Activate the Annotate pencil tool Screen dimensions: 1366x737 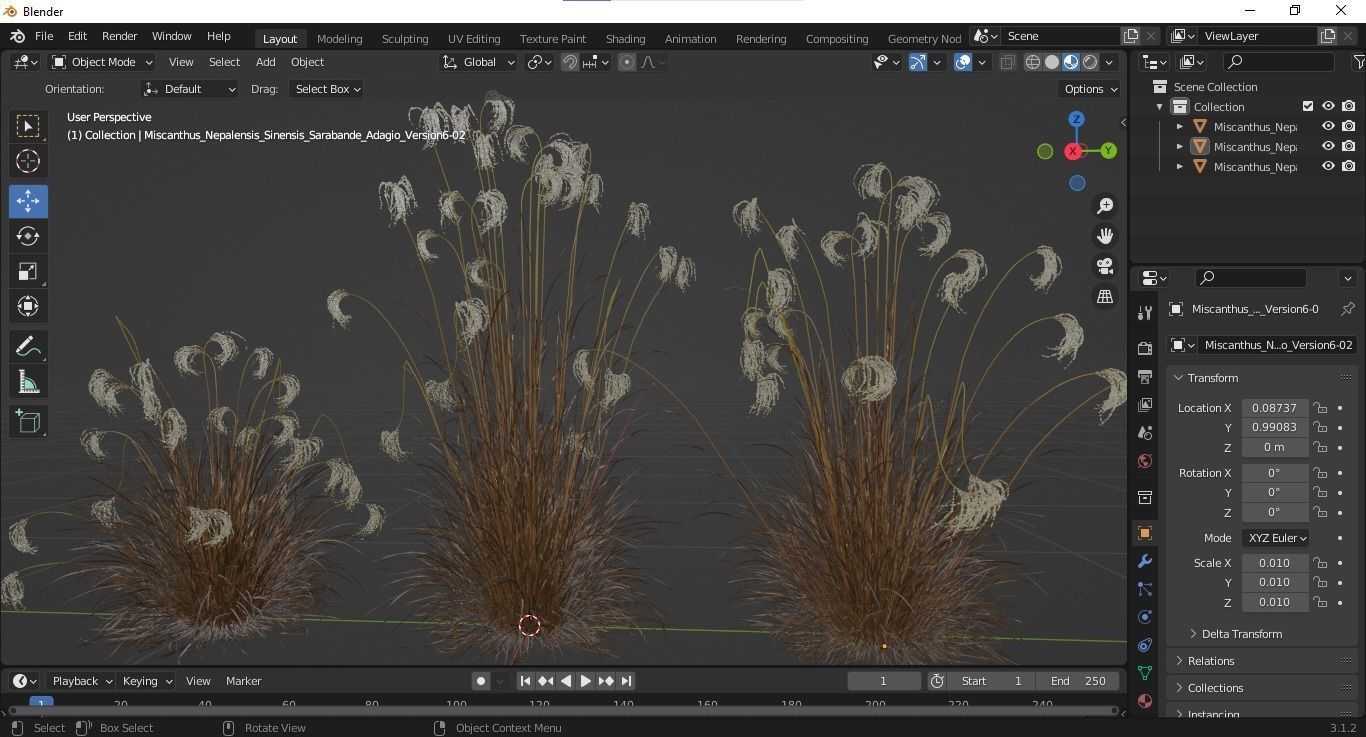click(x=28, y=347)
